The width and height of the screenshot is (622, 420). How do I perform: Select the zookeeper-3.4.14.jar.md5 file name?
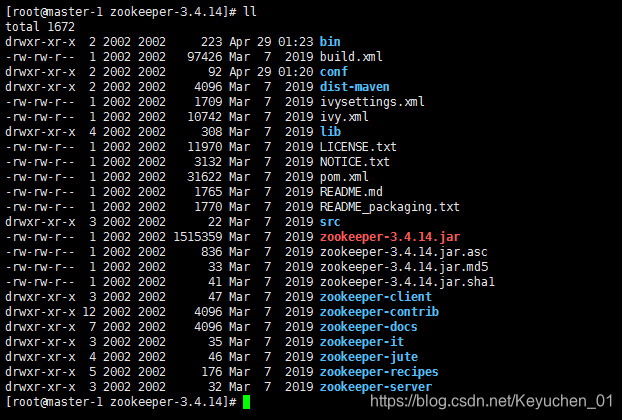404,267
